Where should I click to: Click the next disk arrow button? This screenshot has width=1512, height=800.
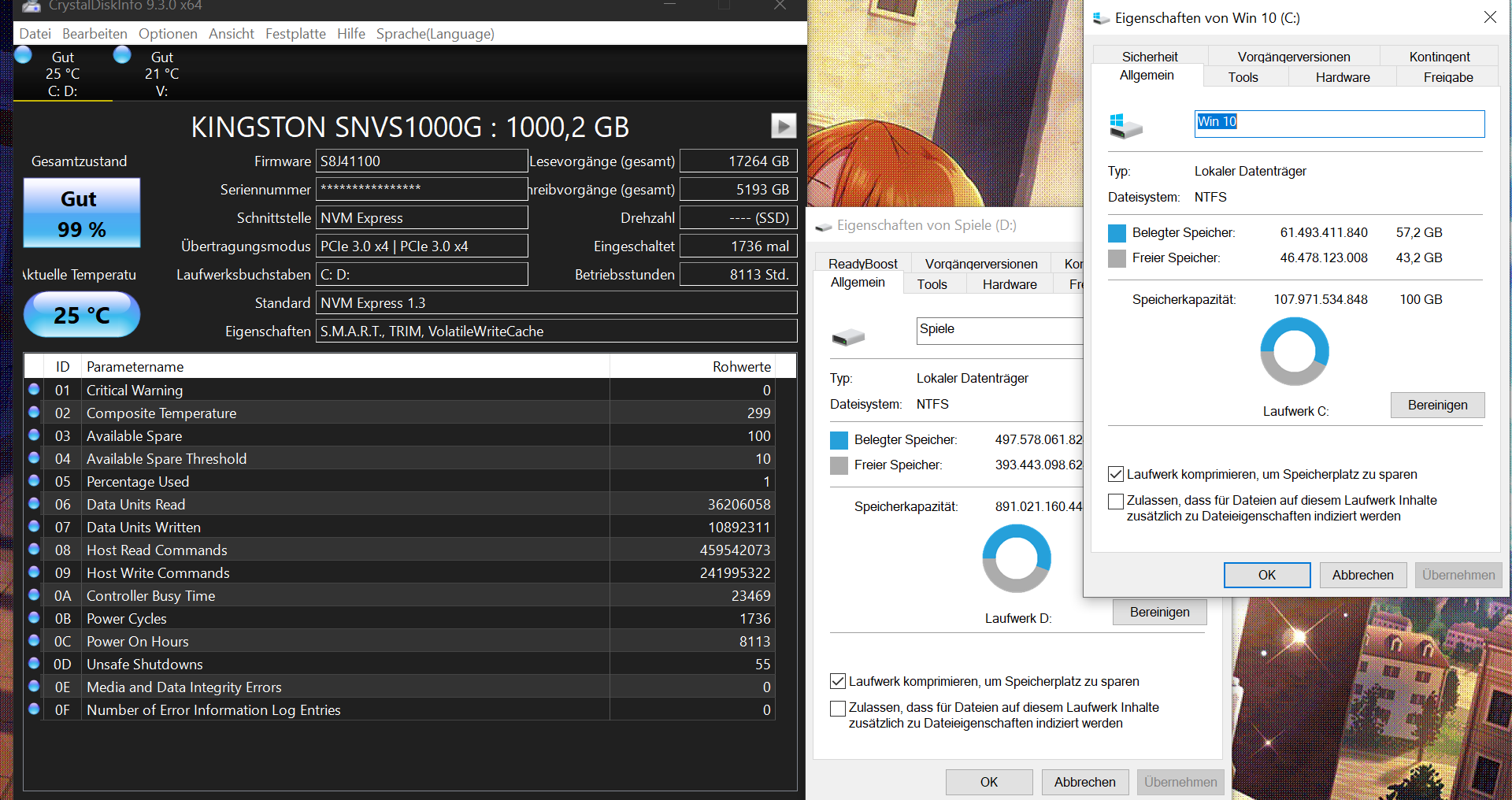(783, 126)
